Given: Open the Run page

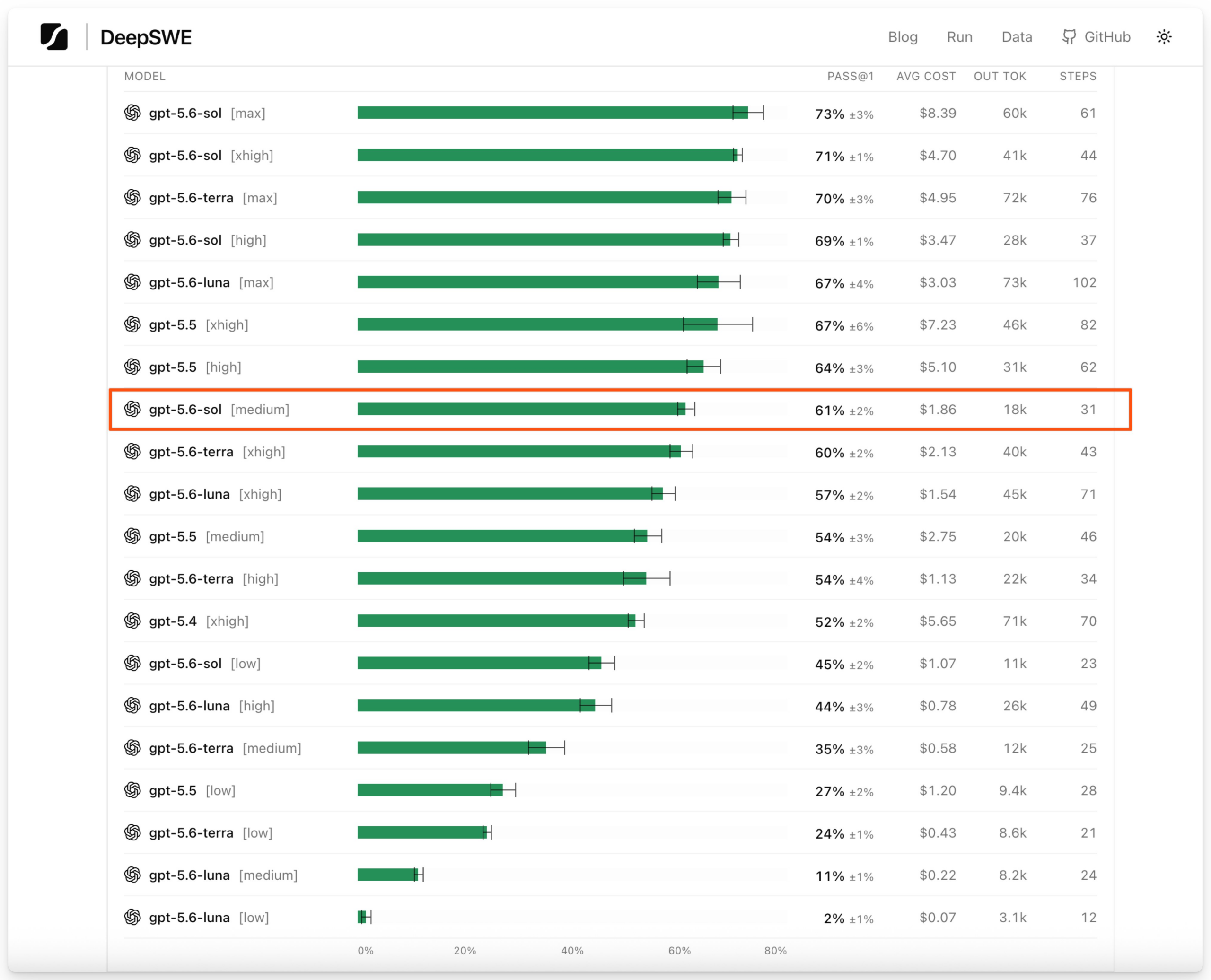Looking at the screenshot, I should [959, 37].
